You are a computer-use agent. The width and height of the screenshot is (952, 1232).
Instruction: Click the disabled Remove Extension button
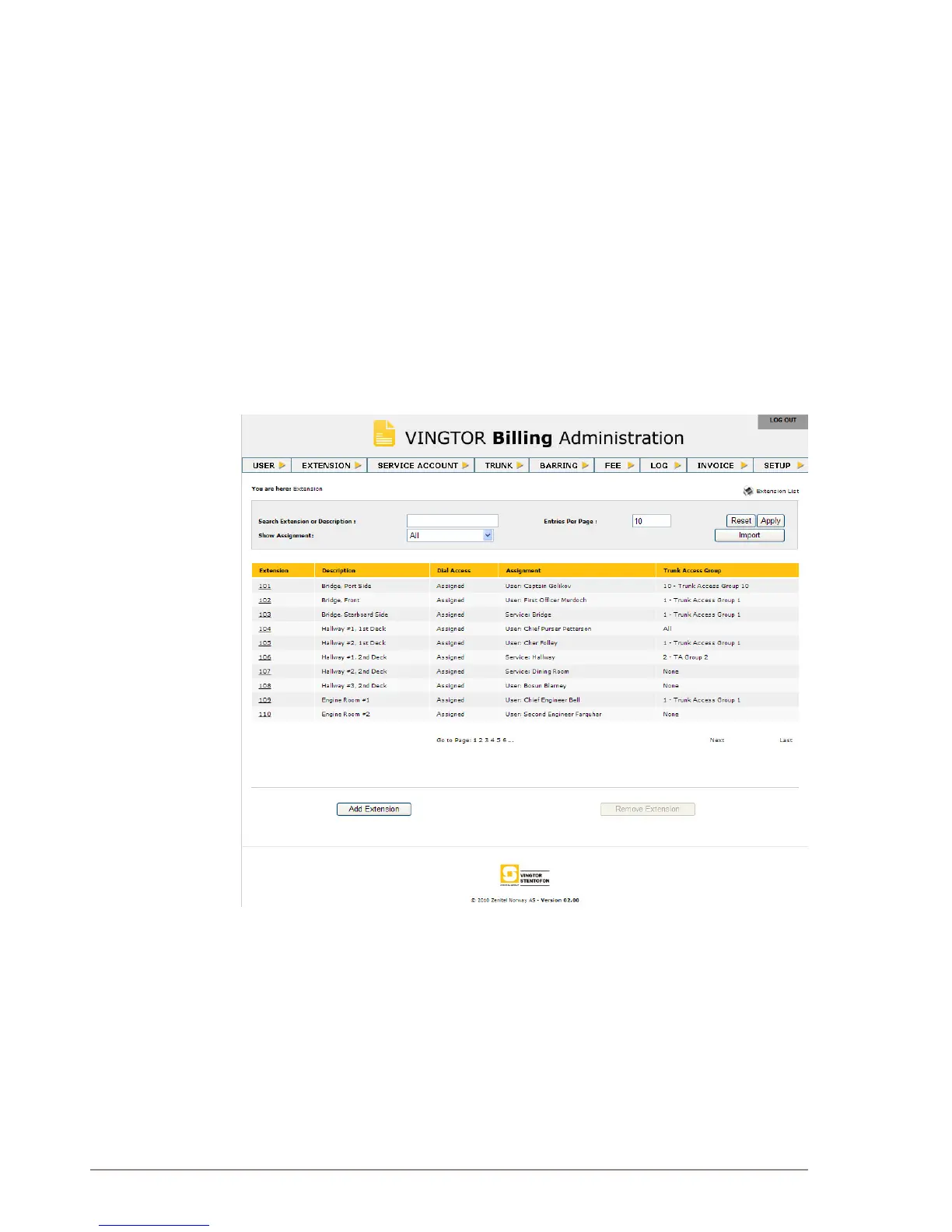pyautogui.click(x=648, y=809)
